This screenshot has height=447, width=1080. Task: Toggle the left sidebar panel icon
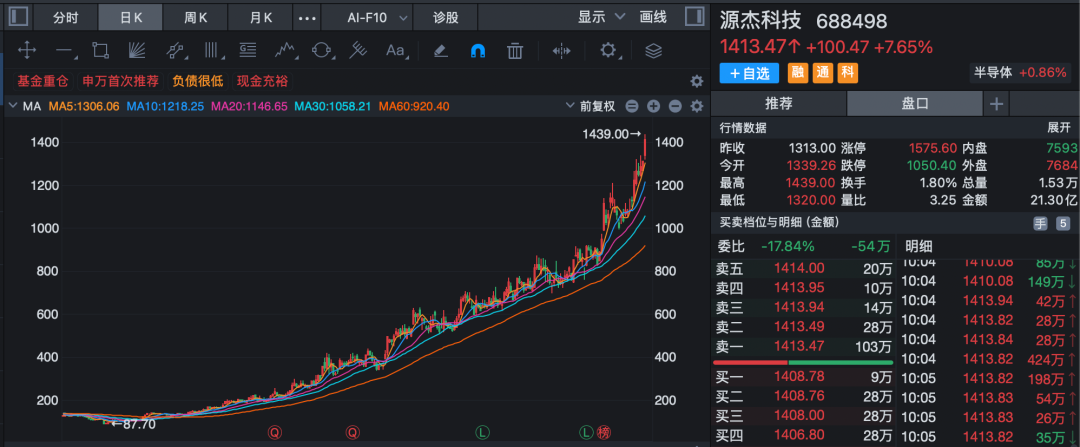click(x=19, y=18)
